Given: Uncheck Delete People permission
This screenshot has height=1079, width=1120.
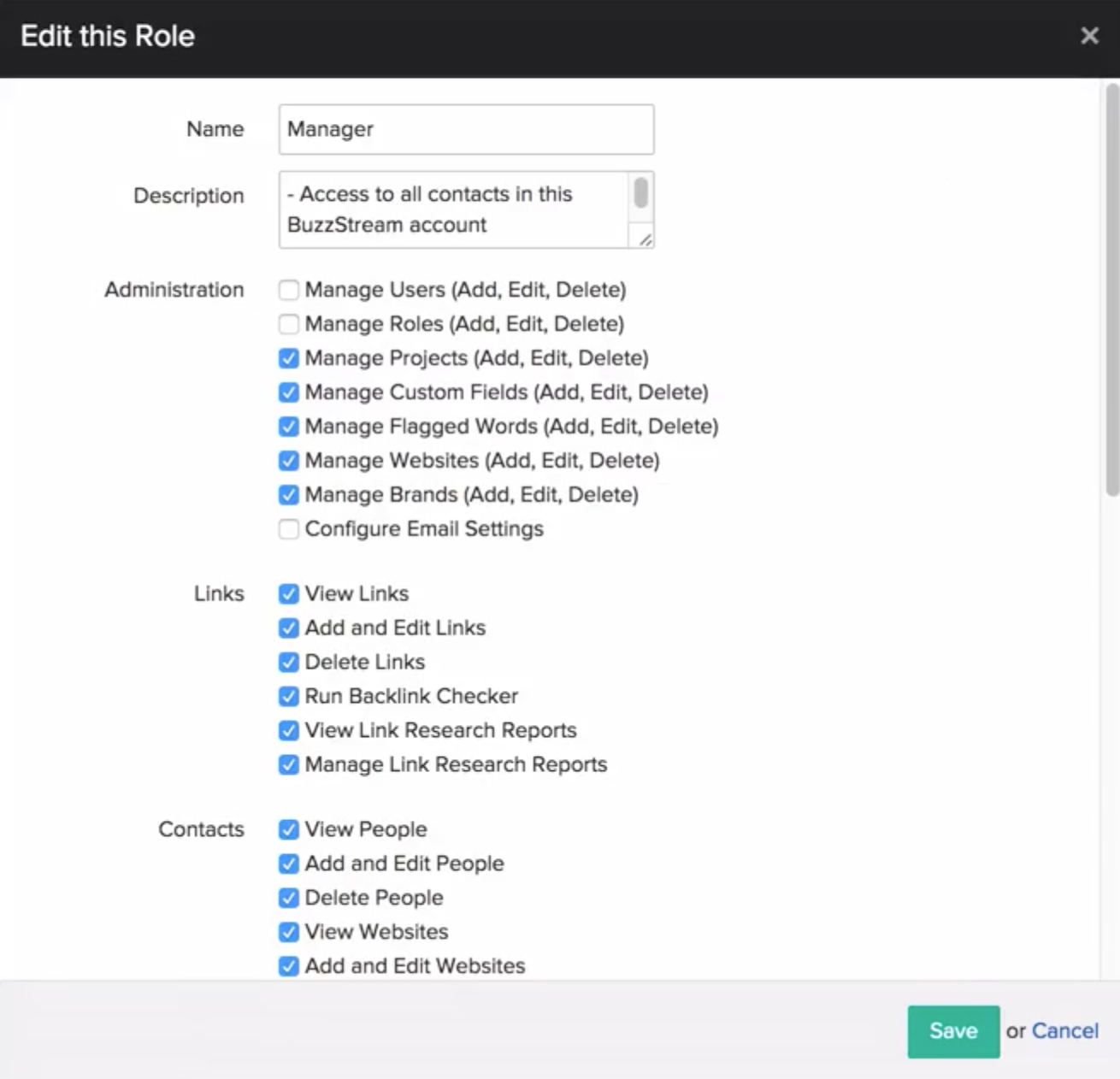Looking at the screenshot, I should [x=289, y=899].
